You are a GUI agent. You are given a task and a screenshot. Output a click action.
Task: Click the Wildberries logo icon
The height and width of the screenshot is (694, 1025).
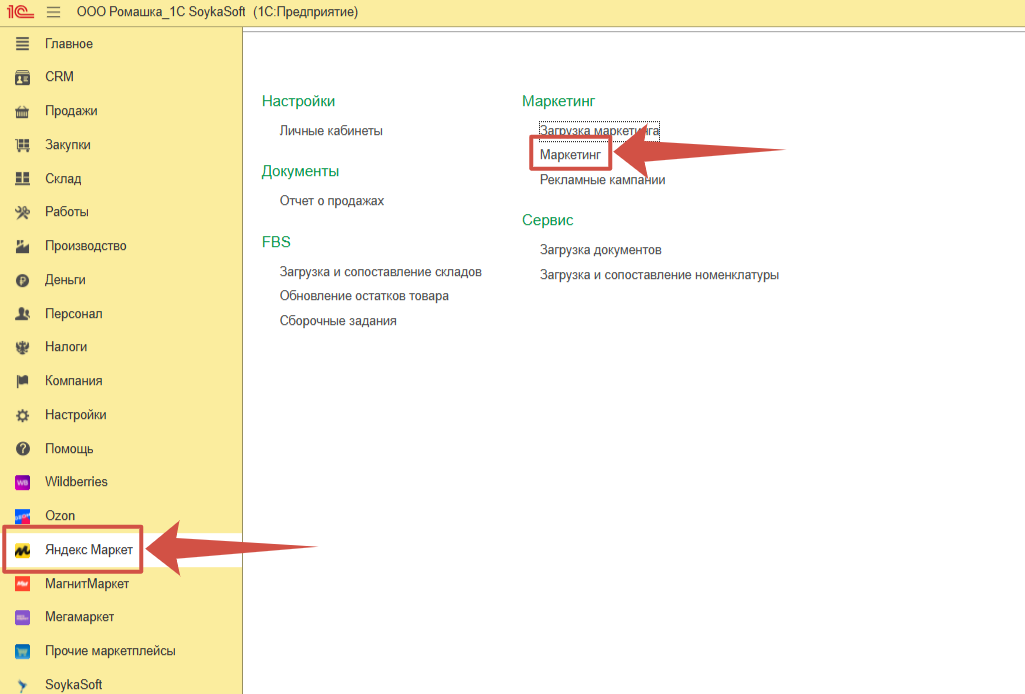(x=22, y=482)
